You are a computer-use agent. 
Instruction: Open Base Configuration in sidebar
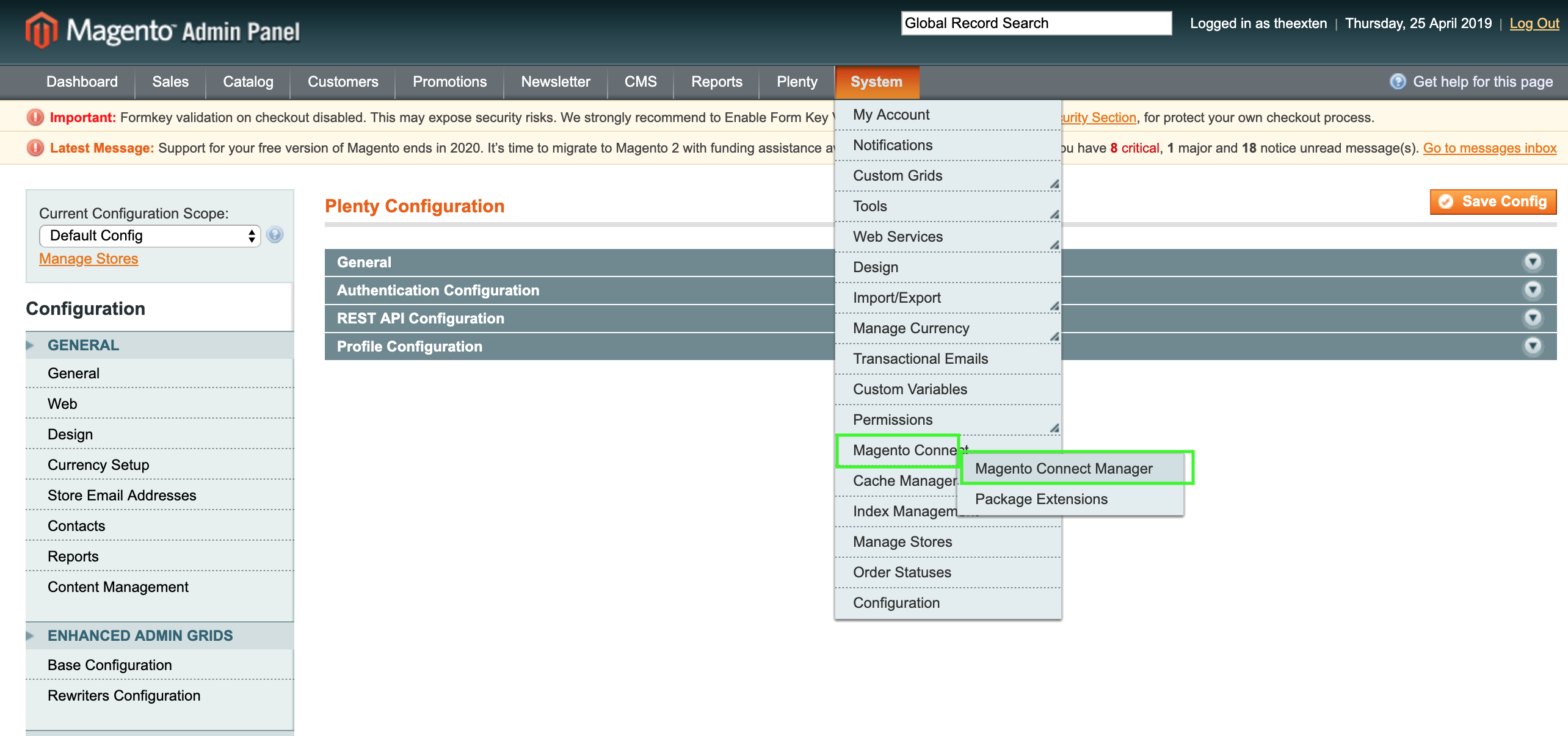(x=160, y=665)
